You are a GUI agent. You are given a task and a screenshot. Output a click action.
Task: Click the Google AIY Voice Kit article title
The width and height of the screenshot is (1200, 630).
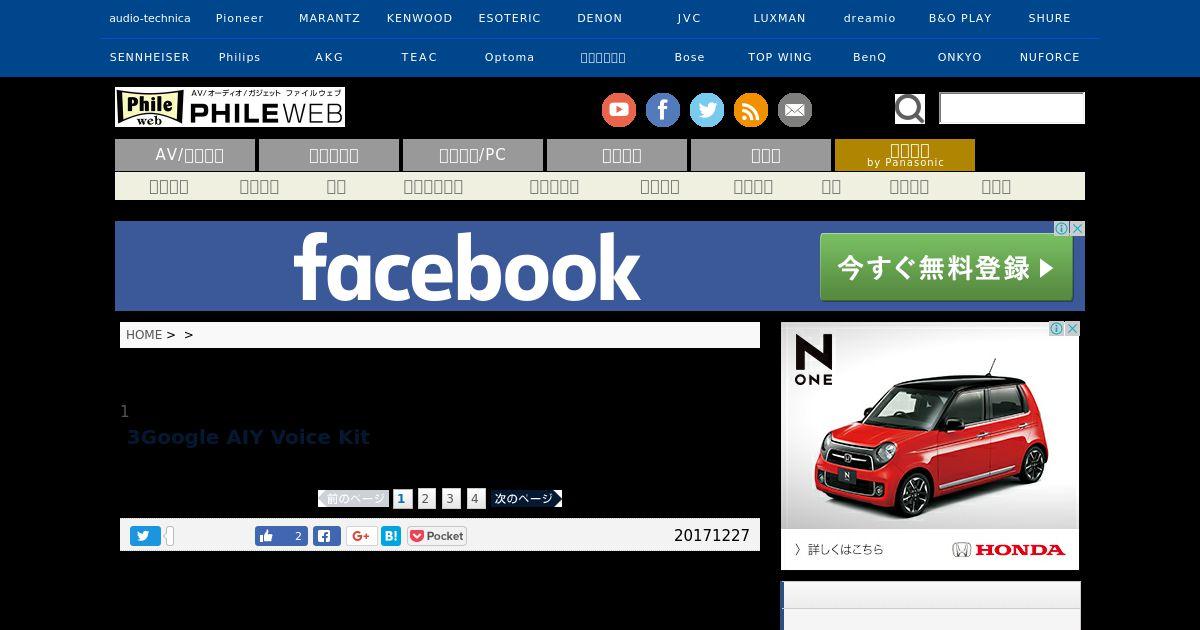pos(248,437)
